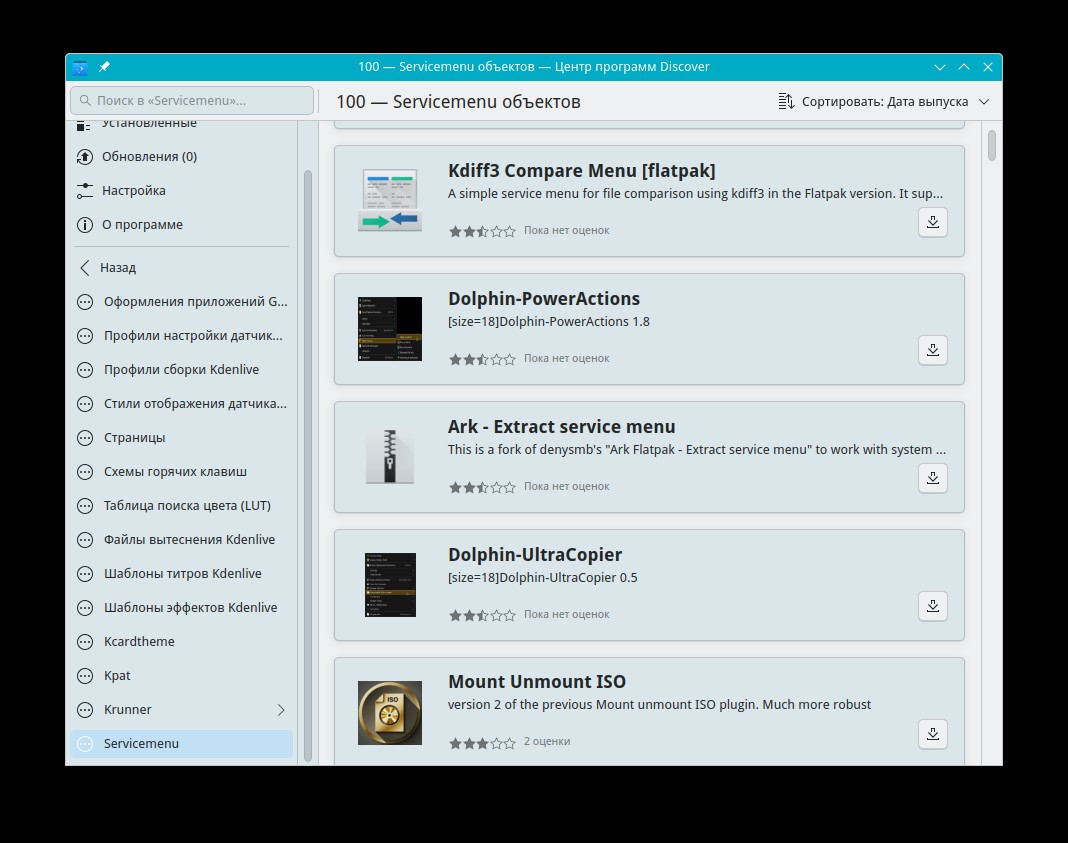Open the Mount Unmount ISO title
Viewport: 1068px width, 843px height.
537,682
